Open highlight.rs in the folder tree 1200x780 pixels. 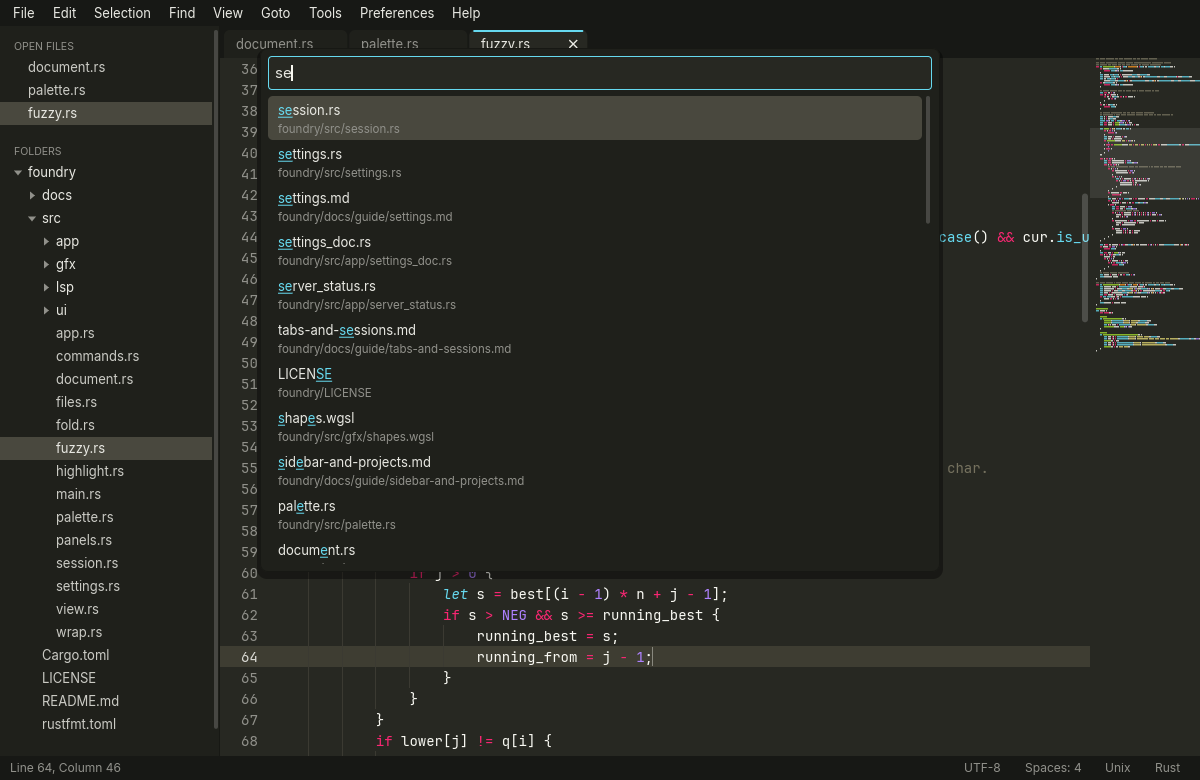pos(106,471)
